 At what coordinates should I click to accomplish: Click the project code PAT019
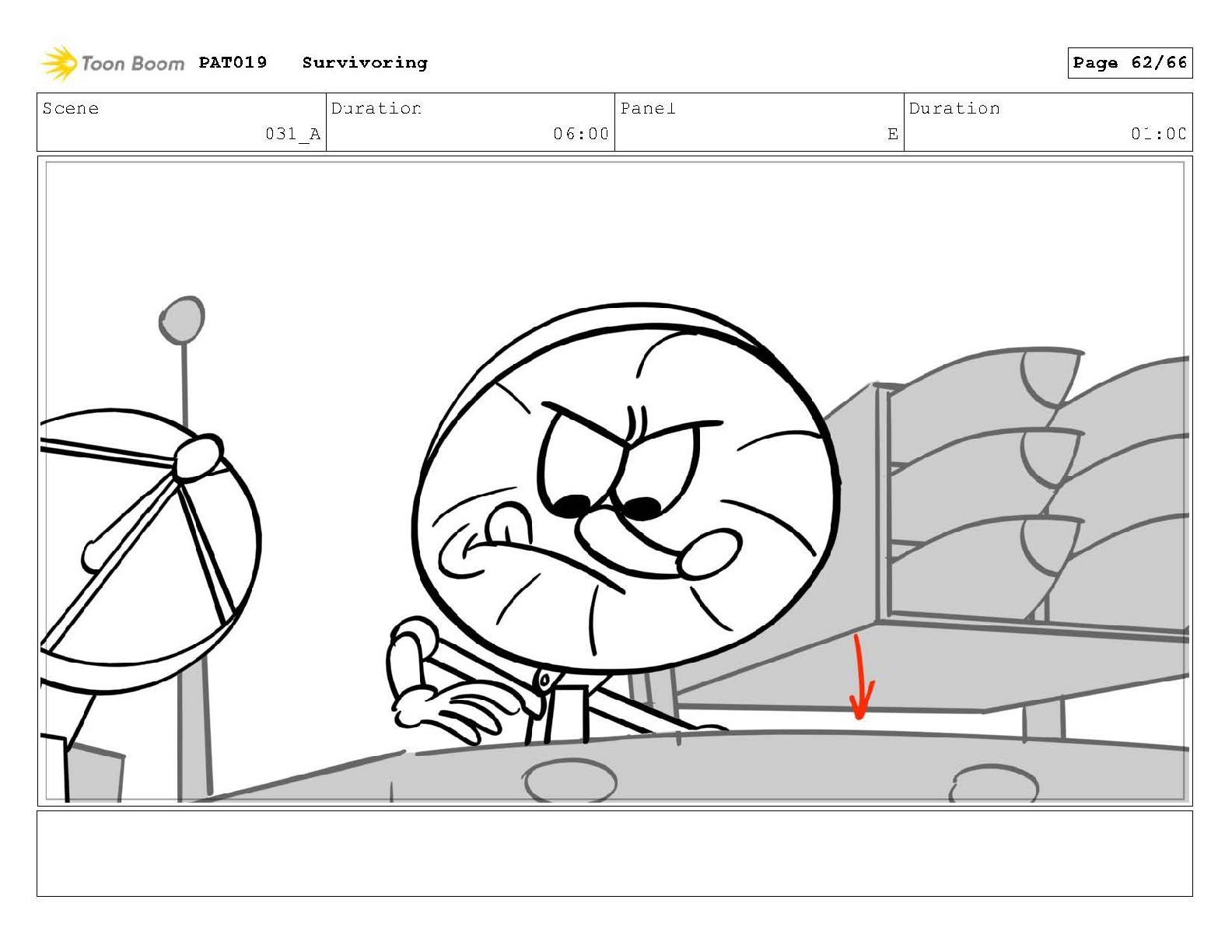pyautogui.click(x=233, y=62)
